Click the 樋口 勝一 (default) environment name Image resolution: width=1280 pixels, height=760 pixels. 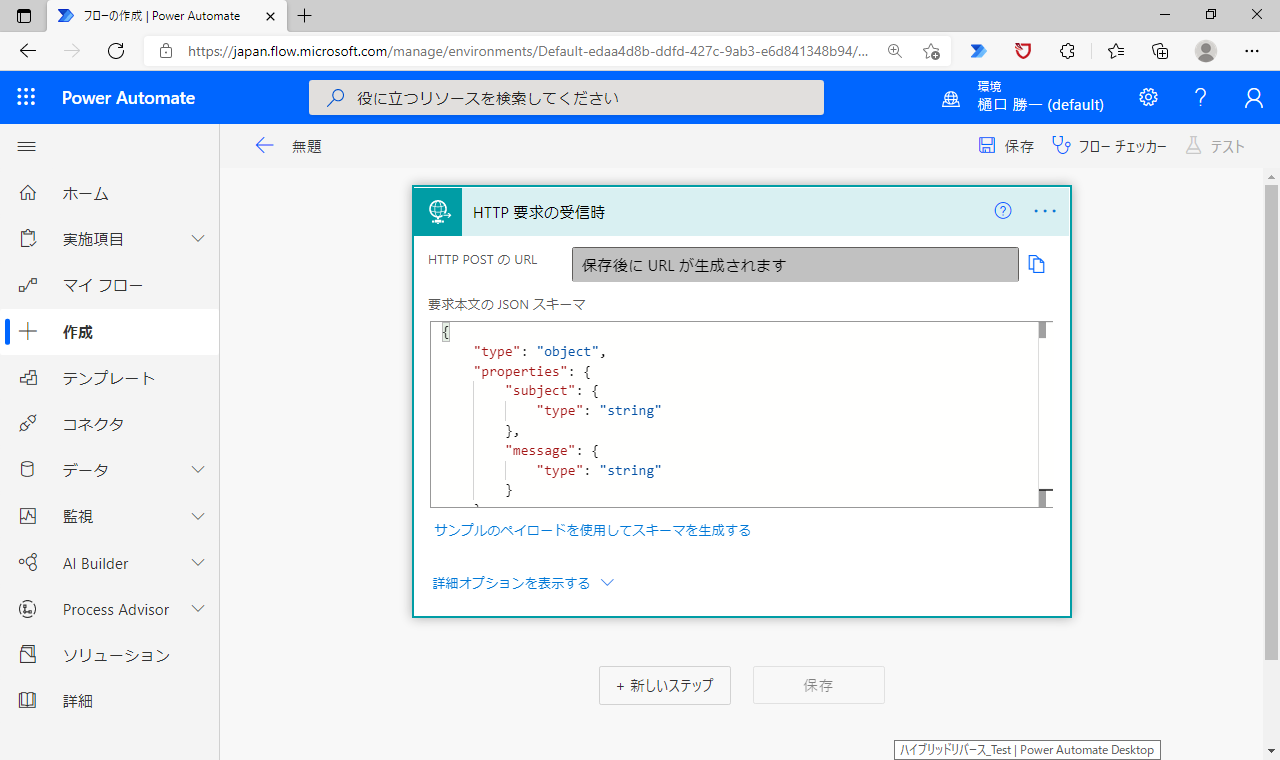pyautogui.click(x=1041, y=105)
